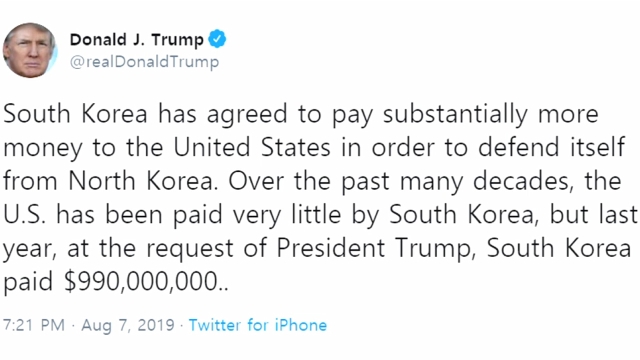Click the blue verified checkmark badge
This screenshot has height=360, width=640.
pos(217,39)
